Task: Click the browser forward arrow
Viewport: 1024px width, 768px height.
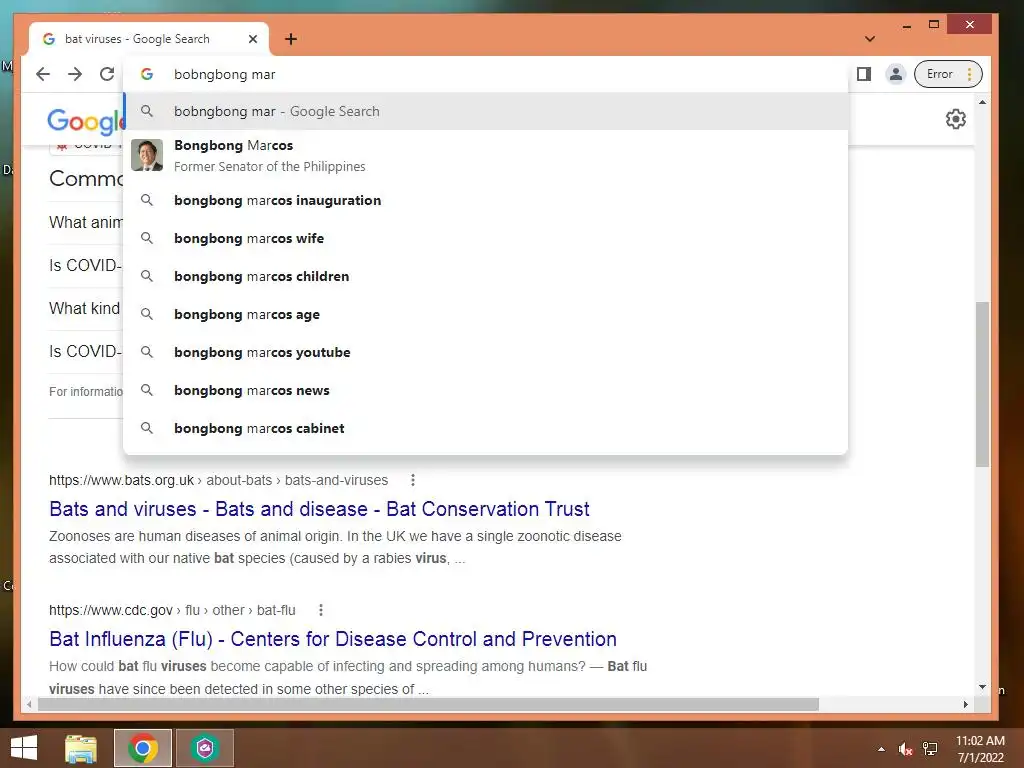Action: 75,74
